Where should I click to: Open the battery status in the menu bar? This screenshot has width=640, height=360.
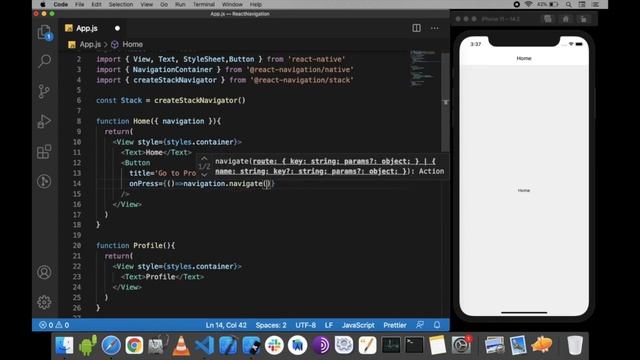(x=549, y=4)
